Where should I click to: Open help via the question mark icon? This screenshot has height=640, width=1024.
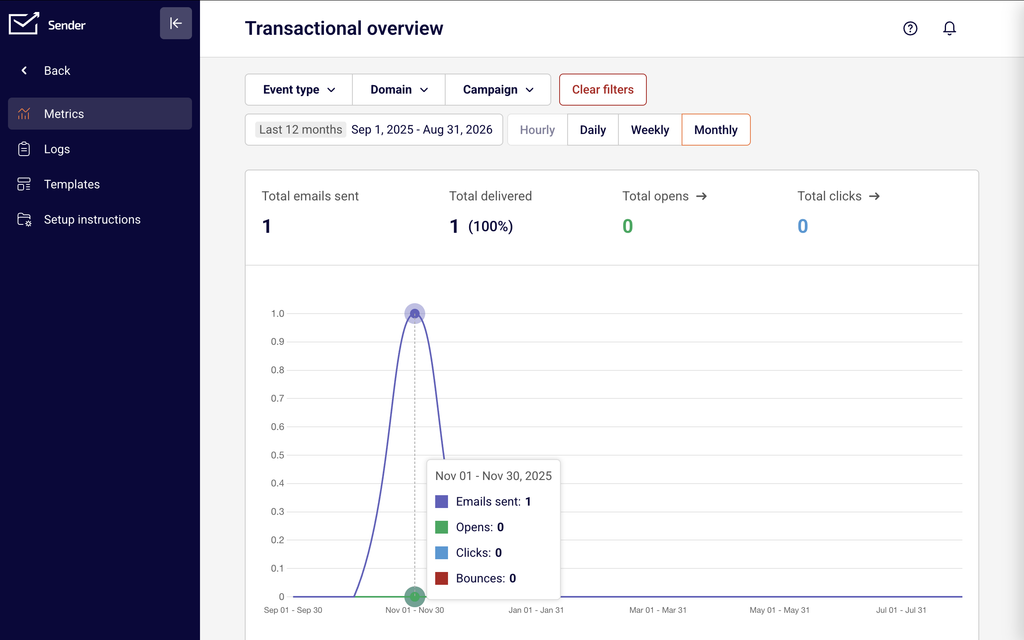[910, 28]
